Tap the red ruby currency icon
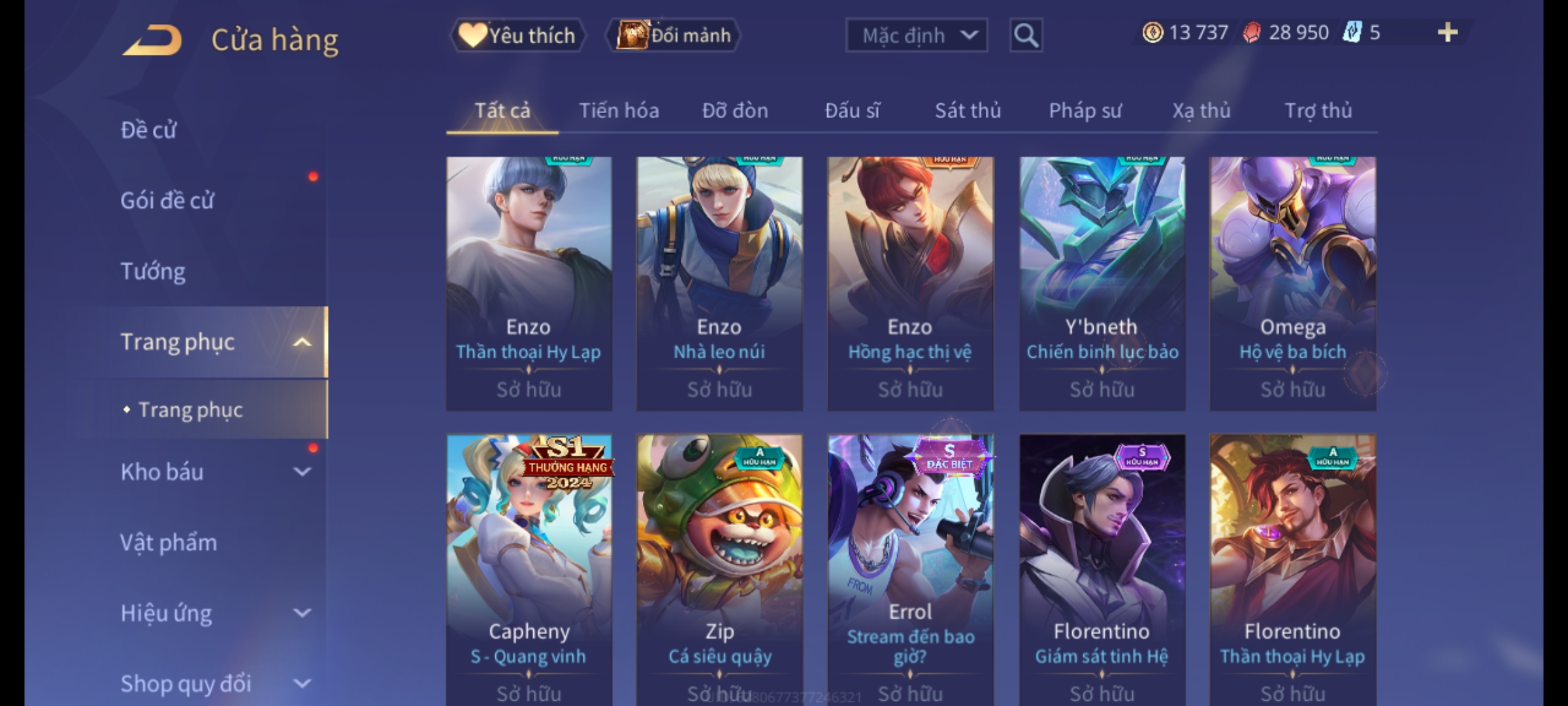Screen dimensions: 1568x706 point(1251,33)
